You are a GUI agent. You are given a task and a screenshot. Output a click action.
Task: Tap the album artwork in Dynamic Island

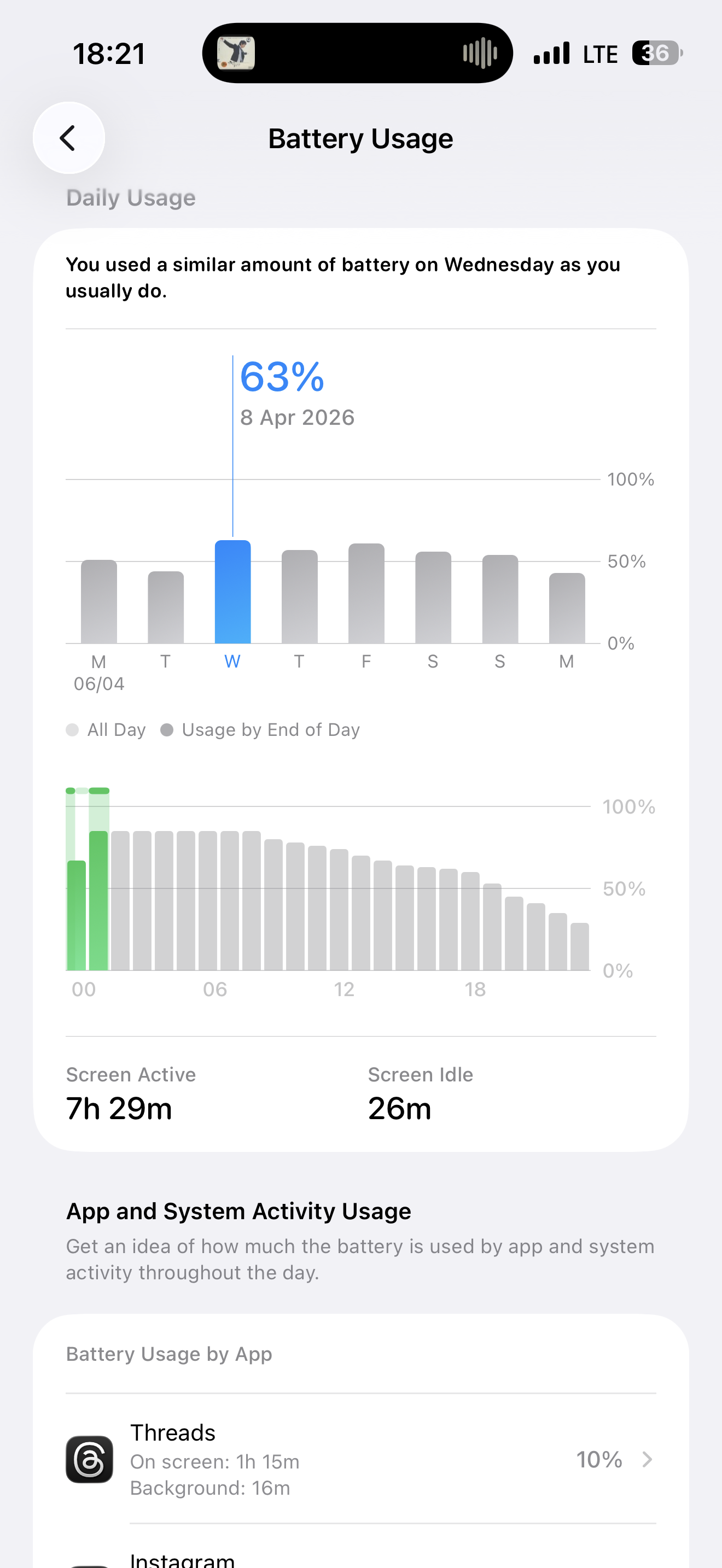[x=236, y=53]
